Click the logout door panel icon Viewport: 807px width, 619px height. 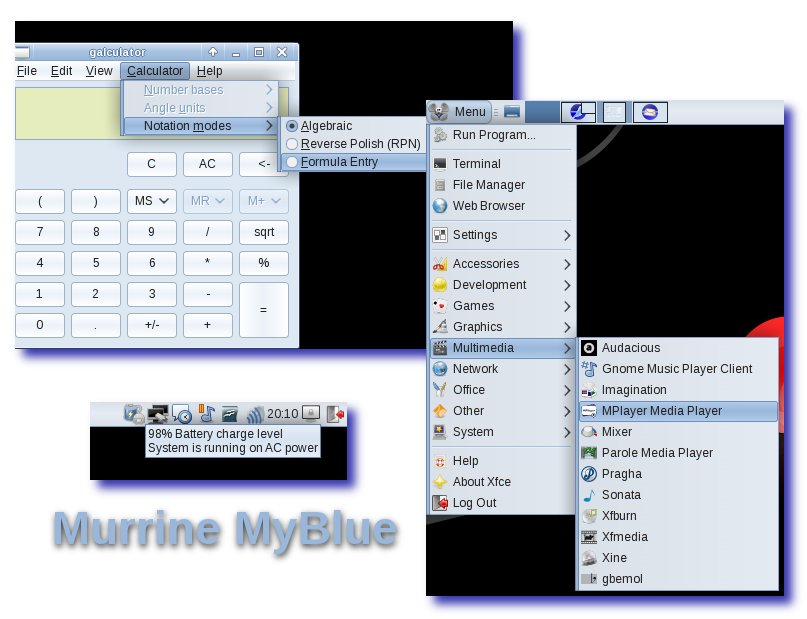click(335, 414)
